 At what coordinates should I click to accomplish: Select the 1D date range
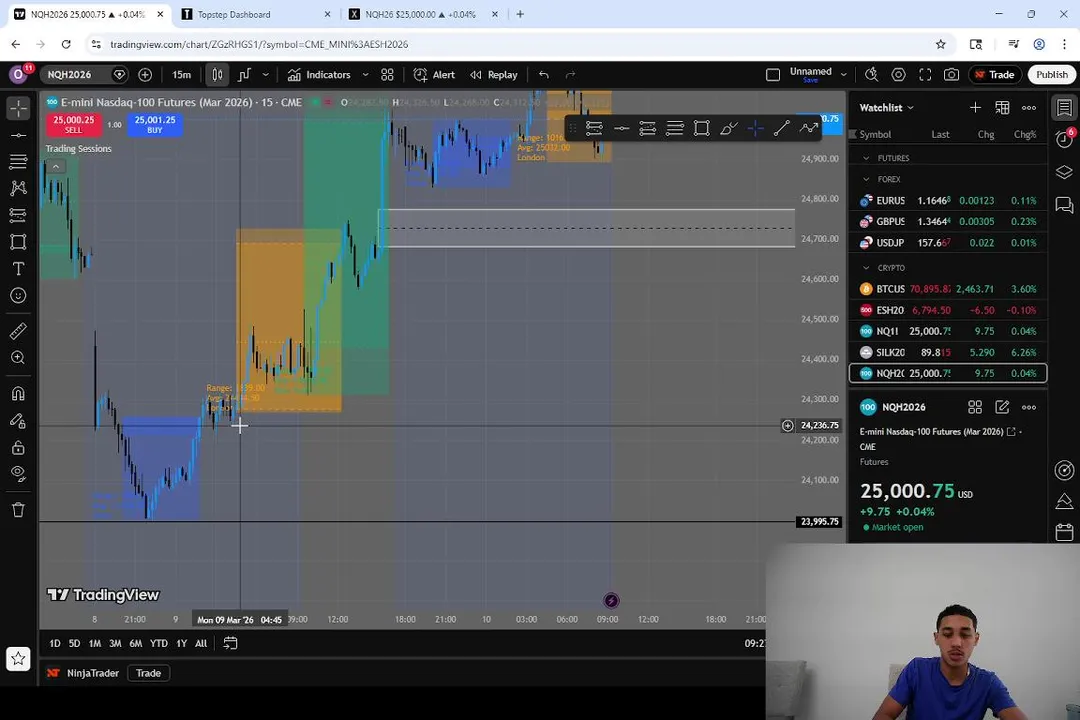coord(54,643)
